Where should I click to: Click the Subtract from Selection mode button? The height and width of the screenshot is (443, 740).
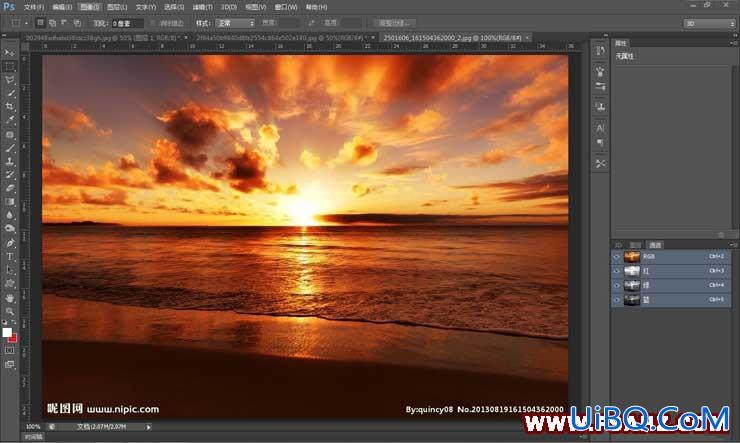click(65, 23)
